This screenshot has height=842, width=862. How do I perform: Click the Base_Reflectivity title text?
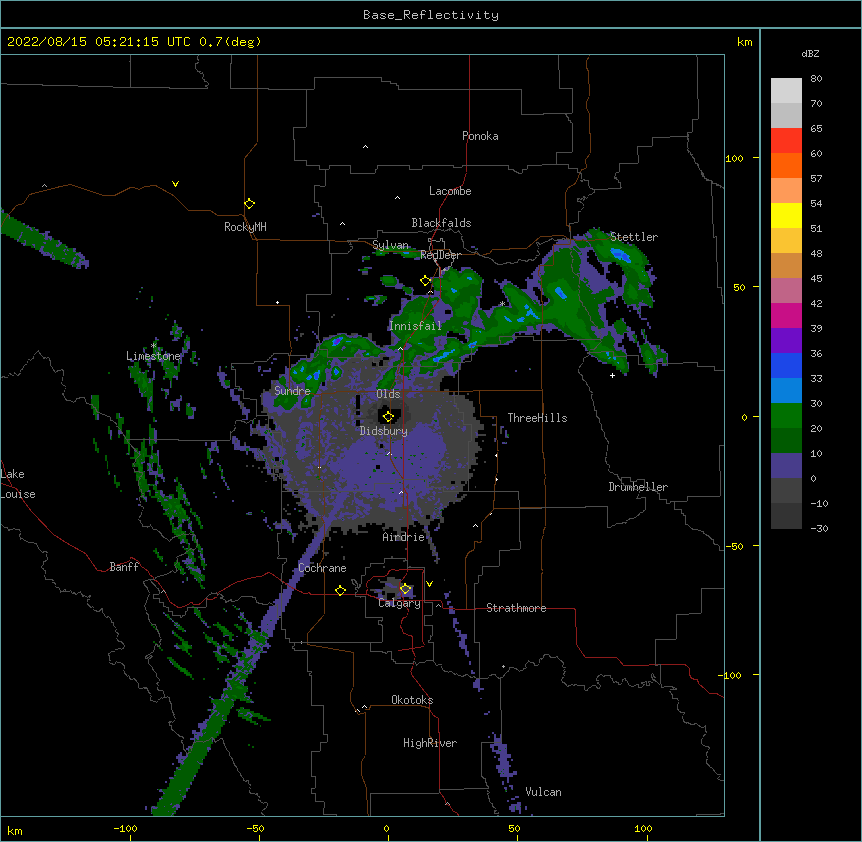(430, 15)
